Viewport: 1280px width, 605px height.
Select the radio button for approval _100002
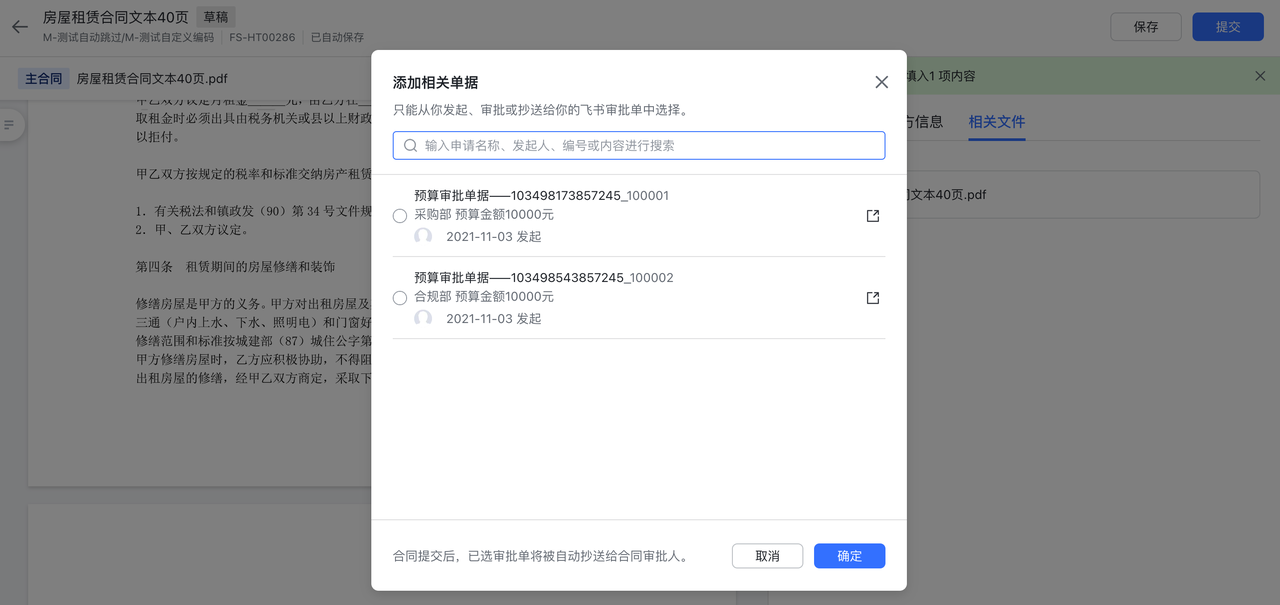point(400,298)
